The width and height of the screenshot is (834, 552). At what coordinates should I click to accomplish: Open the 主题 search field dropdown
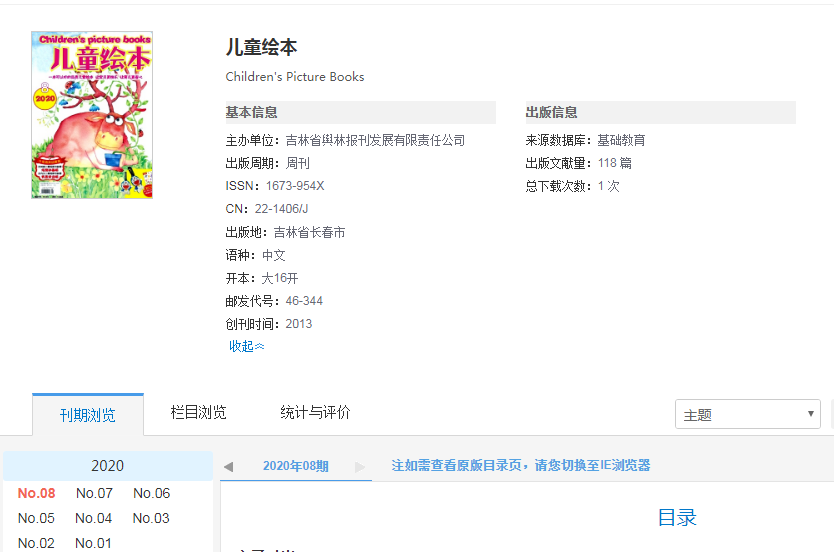(x=747, y=414)
